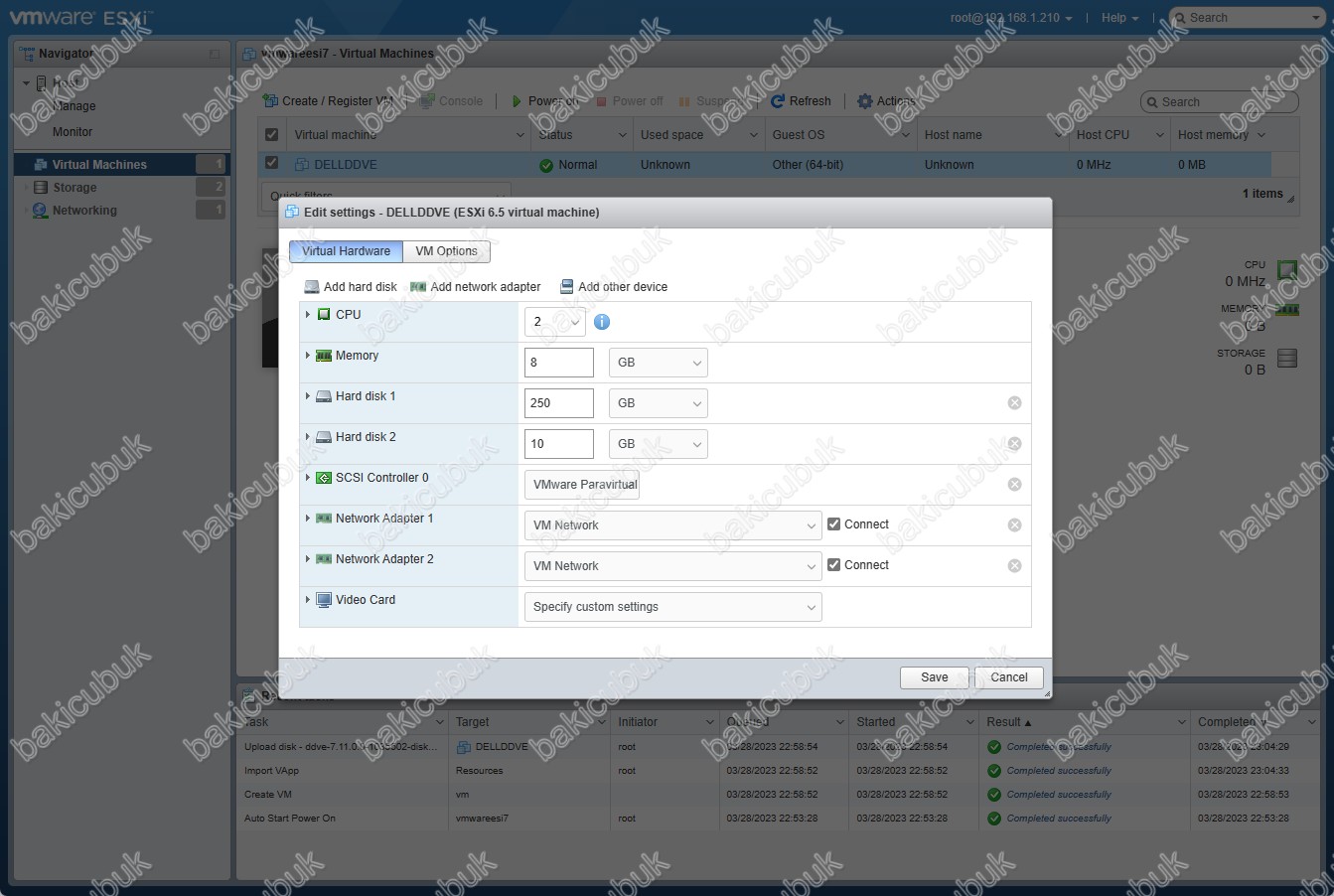Select Manage in the Navigator
1334x896 pixels.
pyautogui.click(x=74, y=106)
